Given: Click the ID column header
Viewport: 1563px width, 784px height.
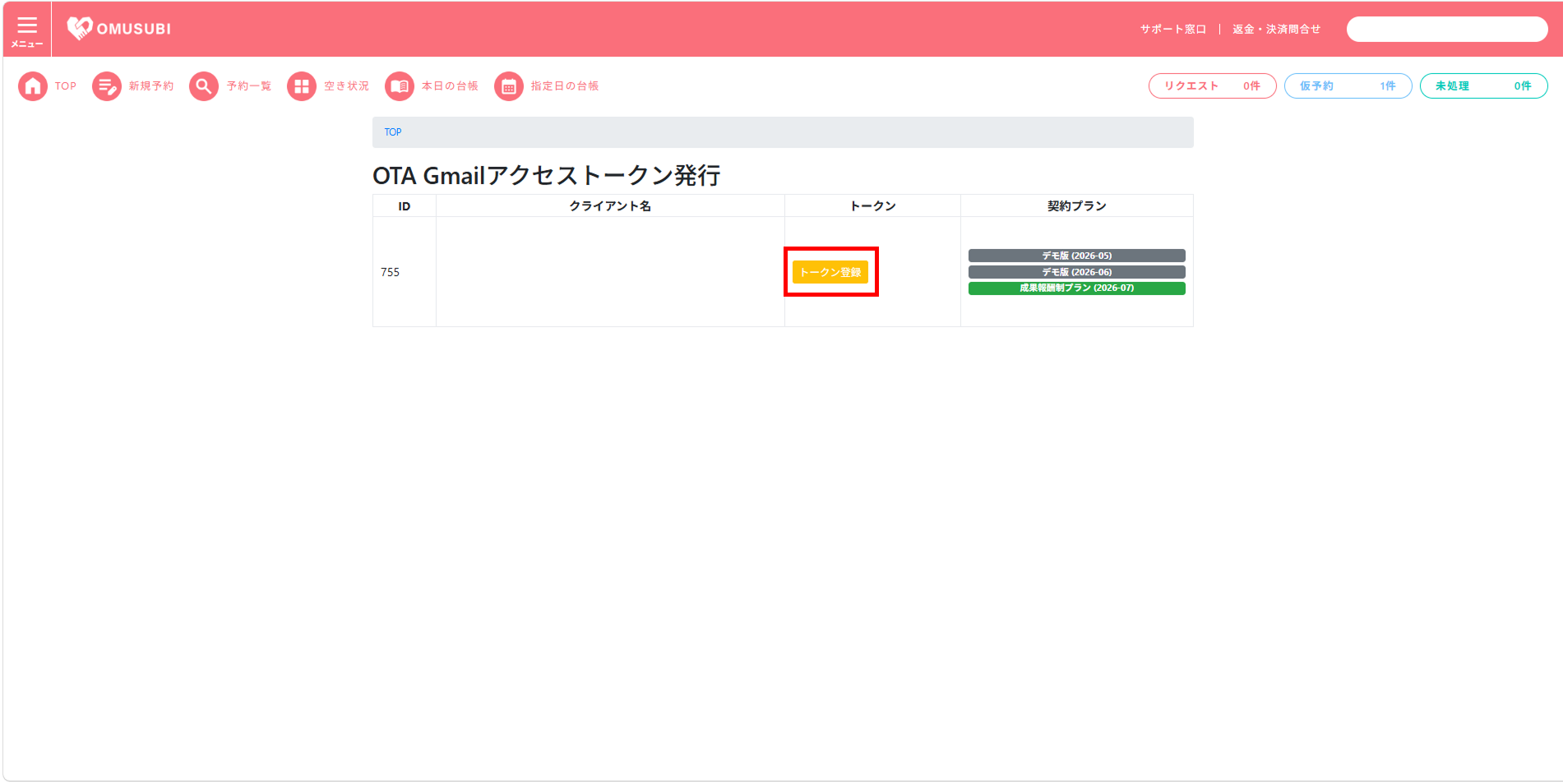Looking at the screenshot, I should (405, 206).
